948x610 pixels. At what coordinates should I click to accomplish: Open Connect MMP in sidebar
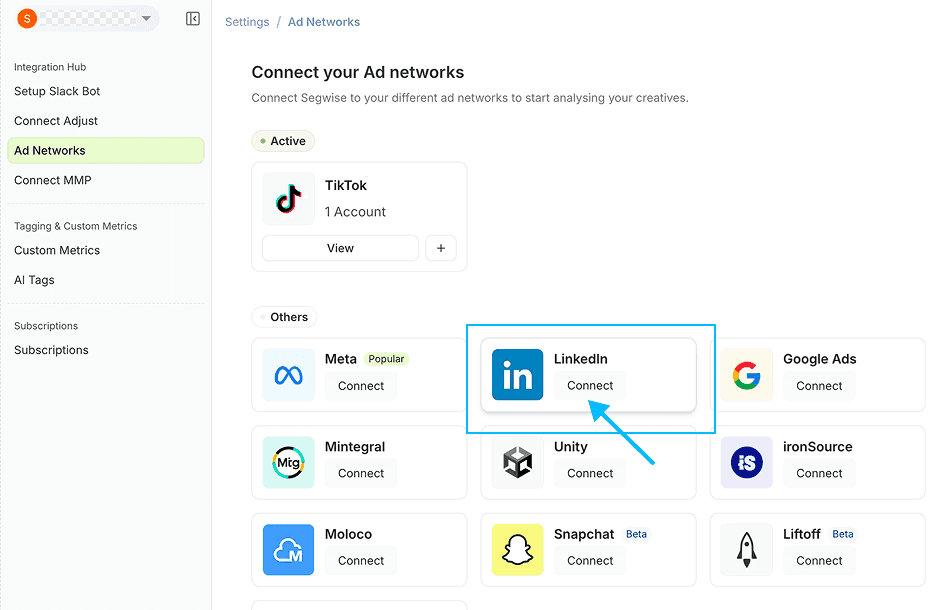(x=53, y=180)
